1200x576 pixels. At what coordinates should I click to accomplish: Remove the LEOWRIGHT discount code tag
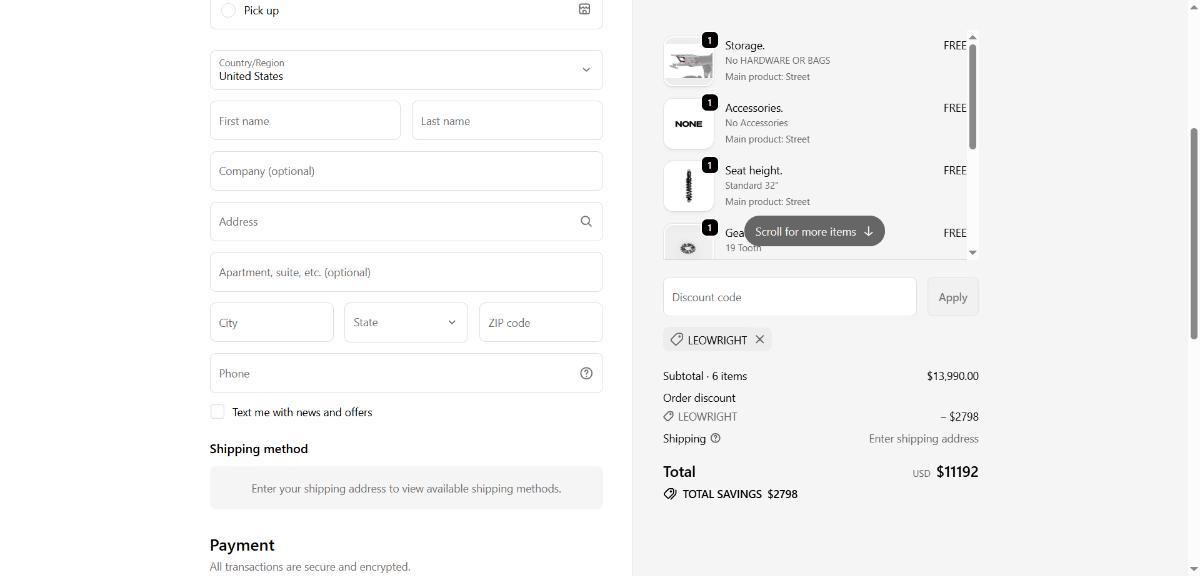click(760, 340)
